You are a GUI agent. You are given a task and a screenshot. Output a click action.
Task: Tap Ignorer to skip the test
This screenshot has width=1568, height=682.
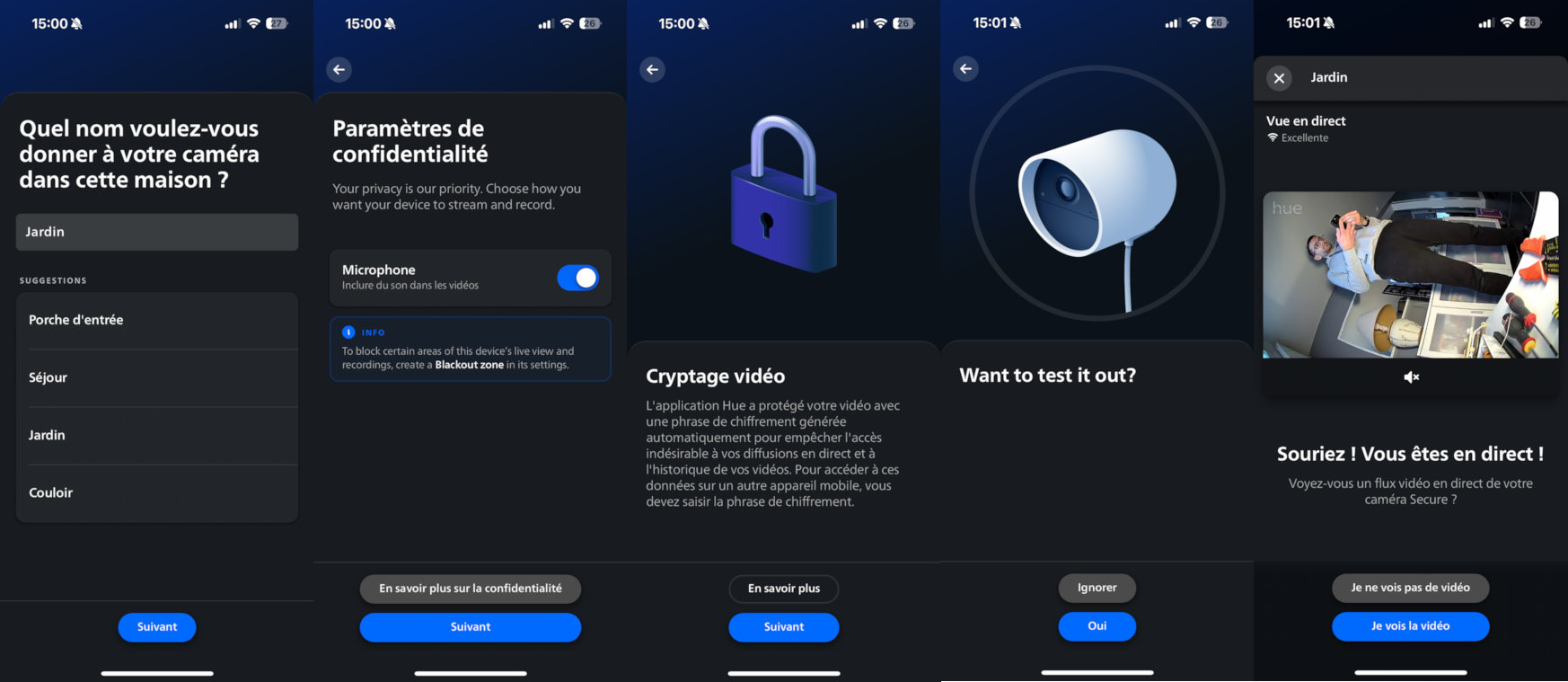[x=1097, y=588]
